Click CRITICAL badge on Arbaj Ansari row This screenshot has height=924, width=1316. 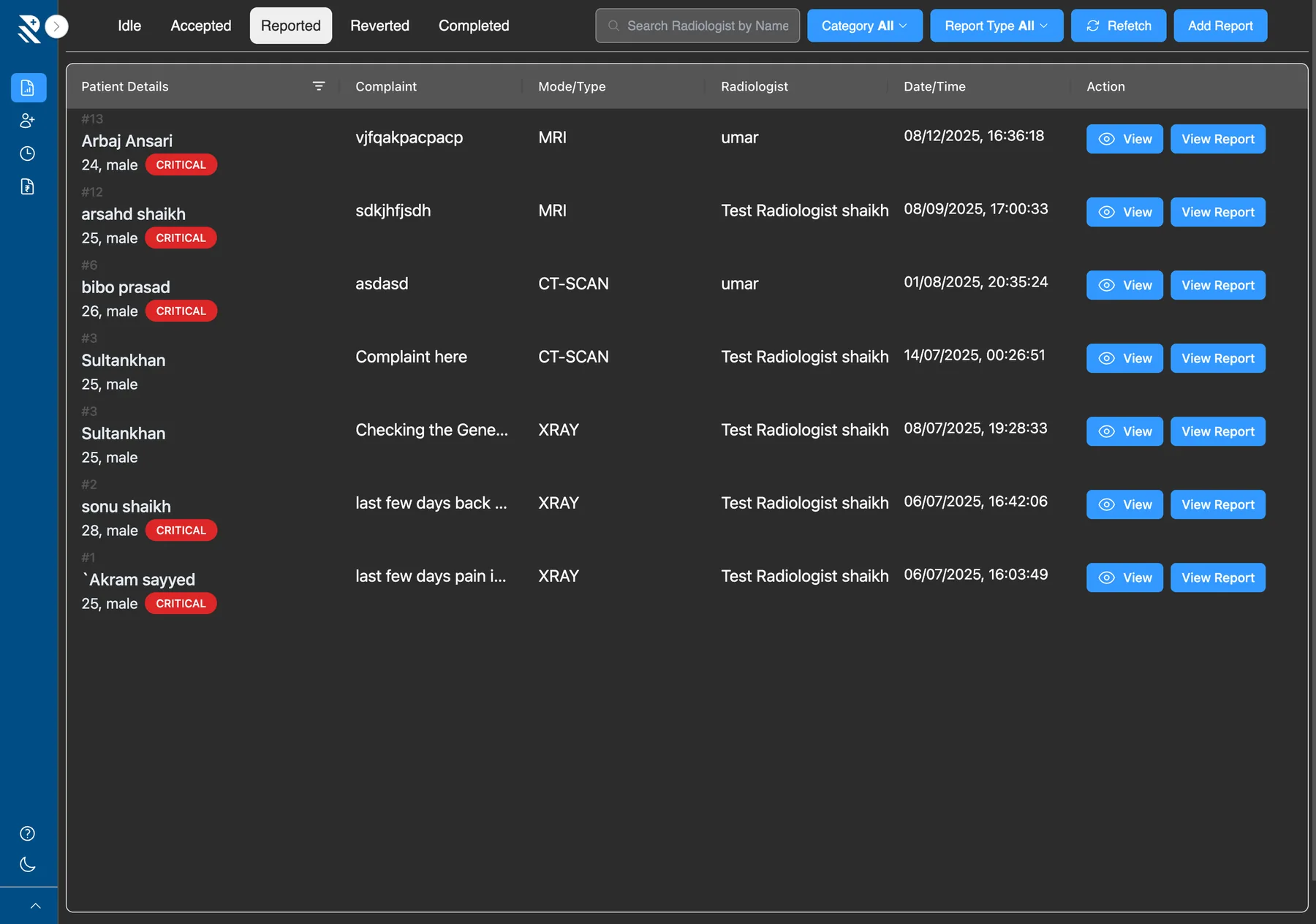pyautogui.click(x=181, y=164)
